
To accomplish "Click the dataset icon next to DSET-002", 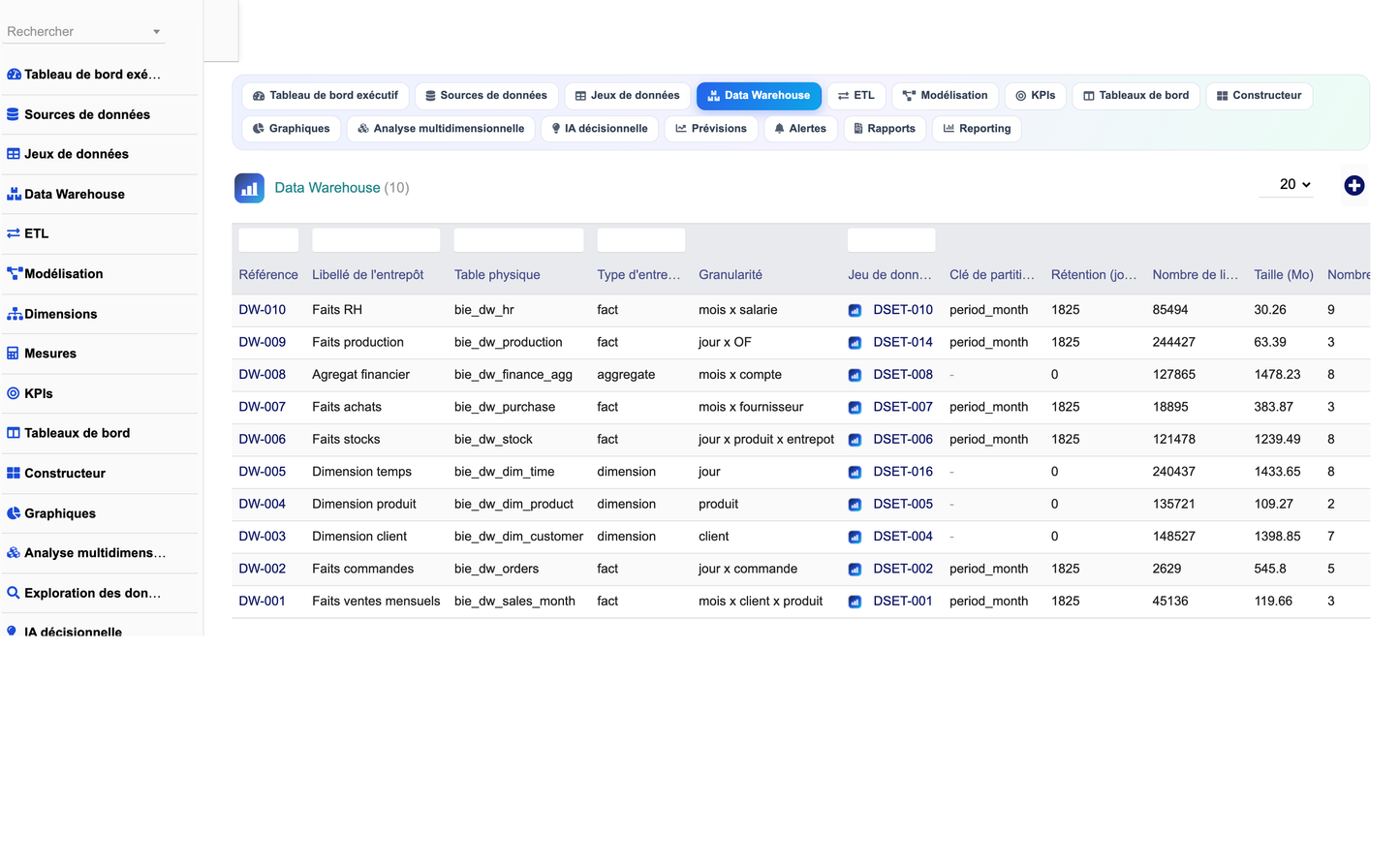I will coord(855,570).
